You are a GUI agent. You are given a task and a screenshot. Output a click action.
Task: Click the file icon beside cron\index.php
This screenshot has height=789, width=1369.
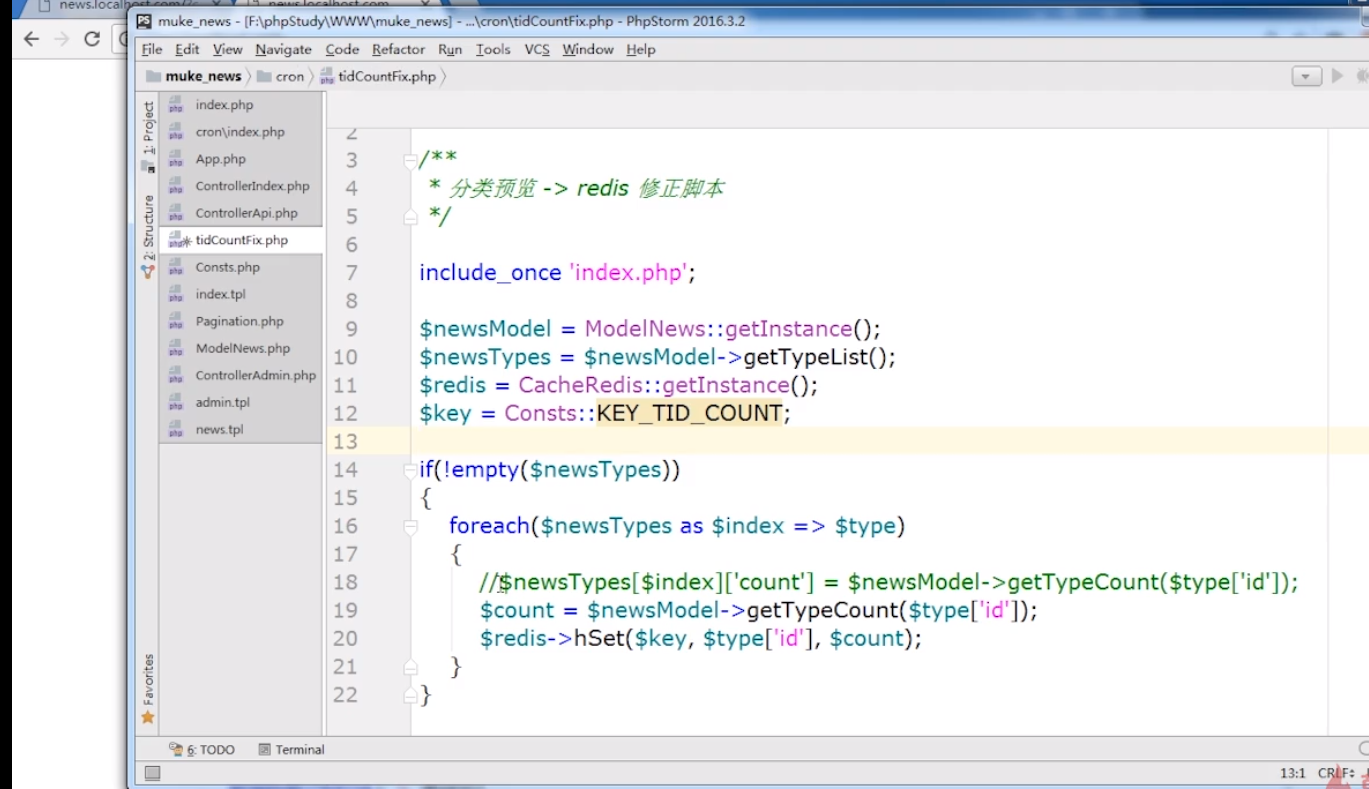point(176,132)
